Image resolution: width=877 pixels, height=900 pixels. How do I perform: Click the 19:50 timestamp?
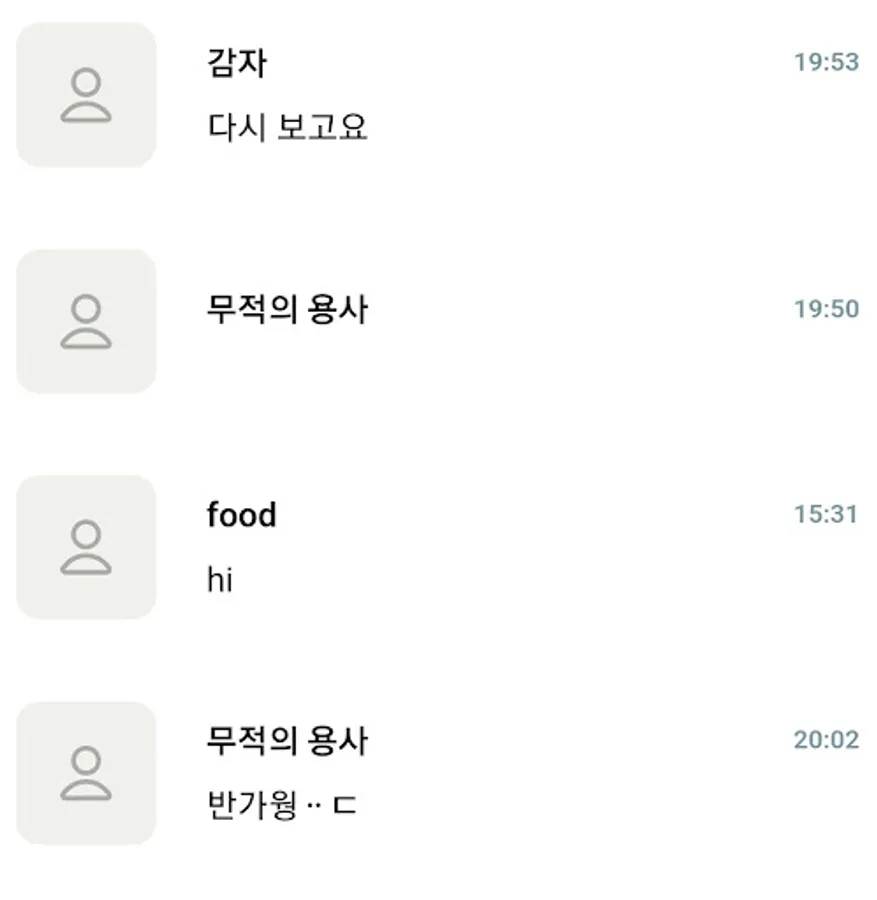826,309
